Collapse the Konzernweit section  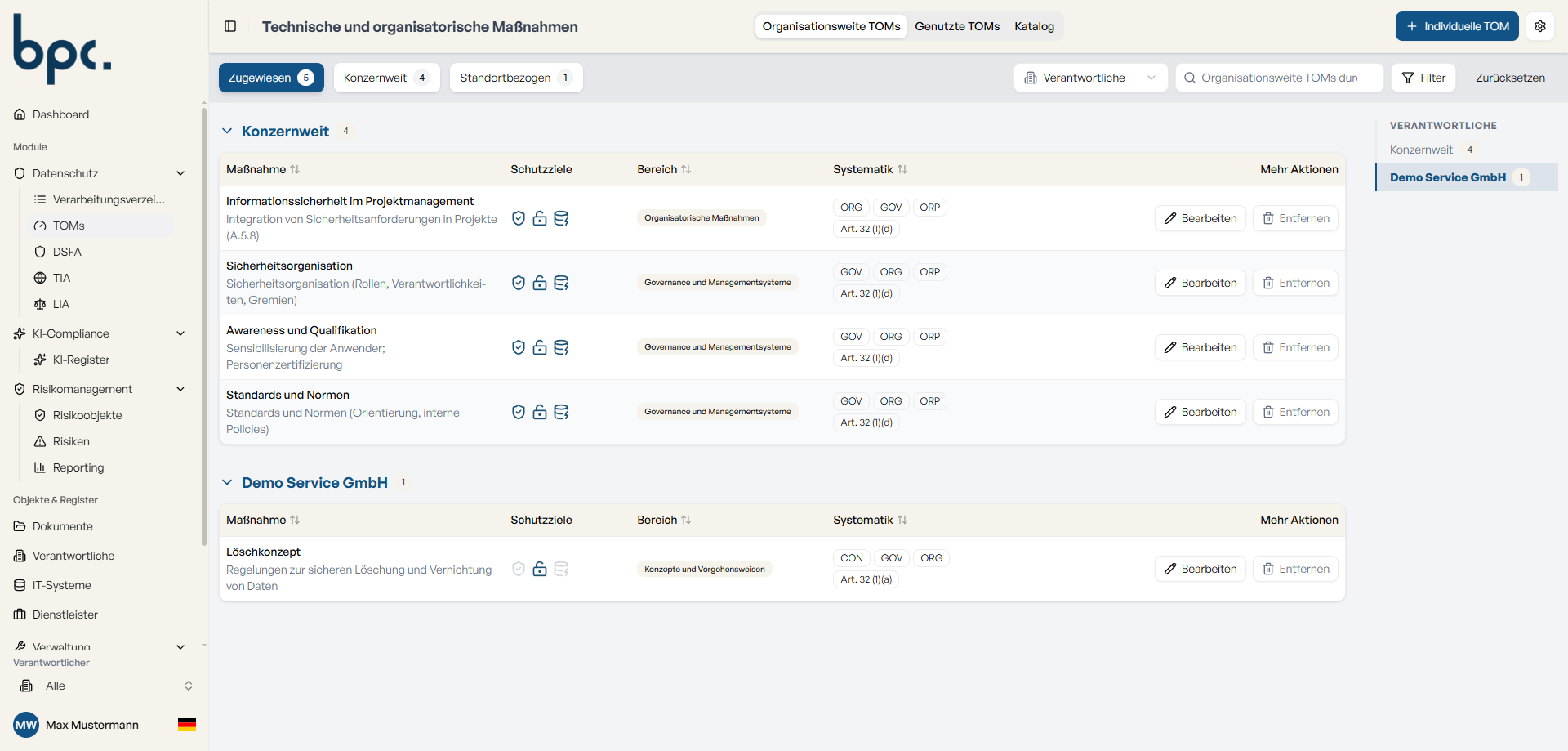pyautogui.click(x=227, y=131)
